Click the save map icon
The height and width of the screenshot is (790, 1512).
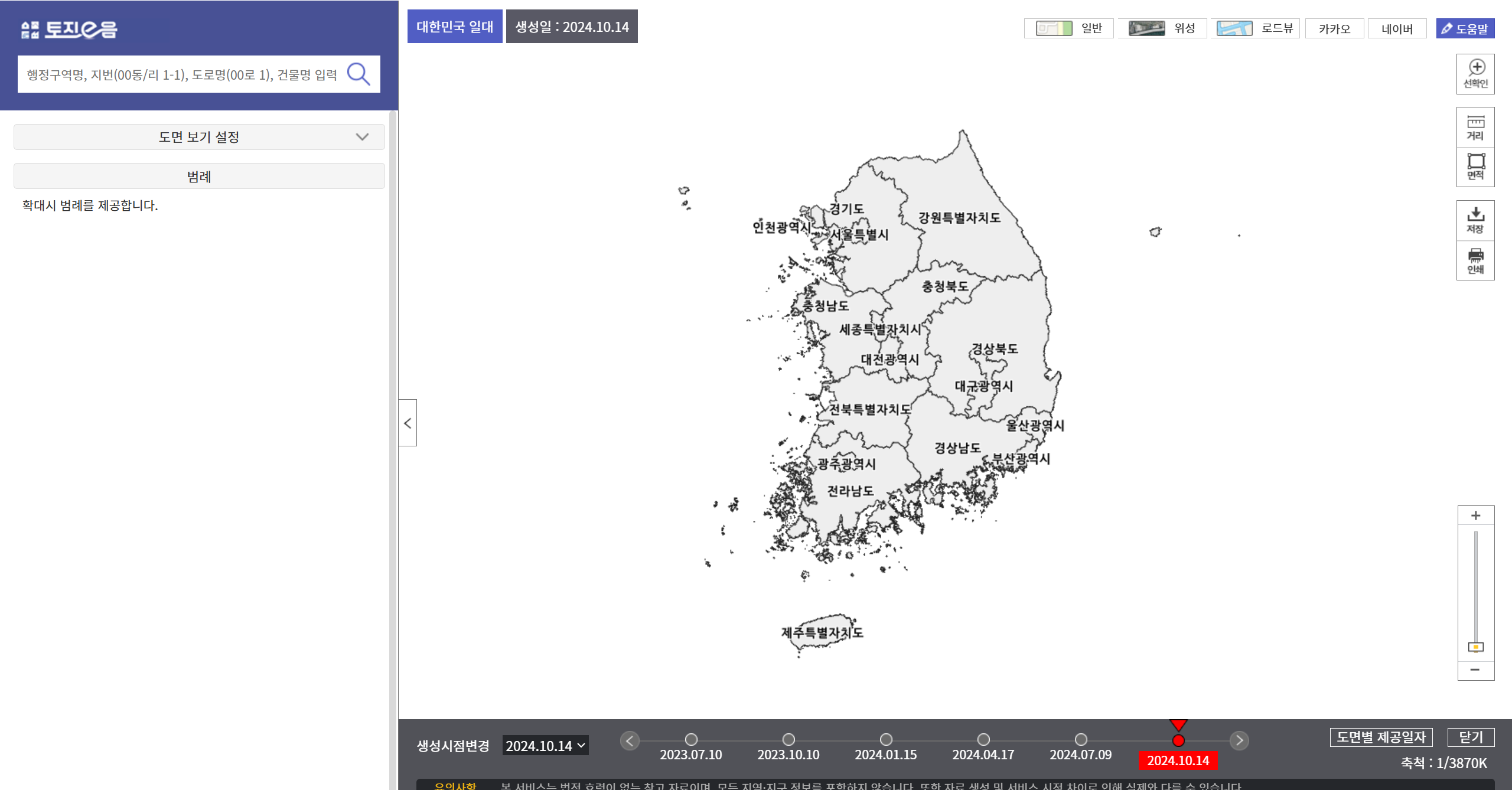(x=1475, y=220)
